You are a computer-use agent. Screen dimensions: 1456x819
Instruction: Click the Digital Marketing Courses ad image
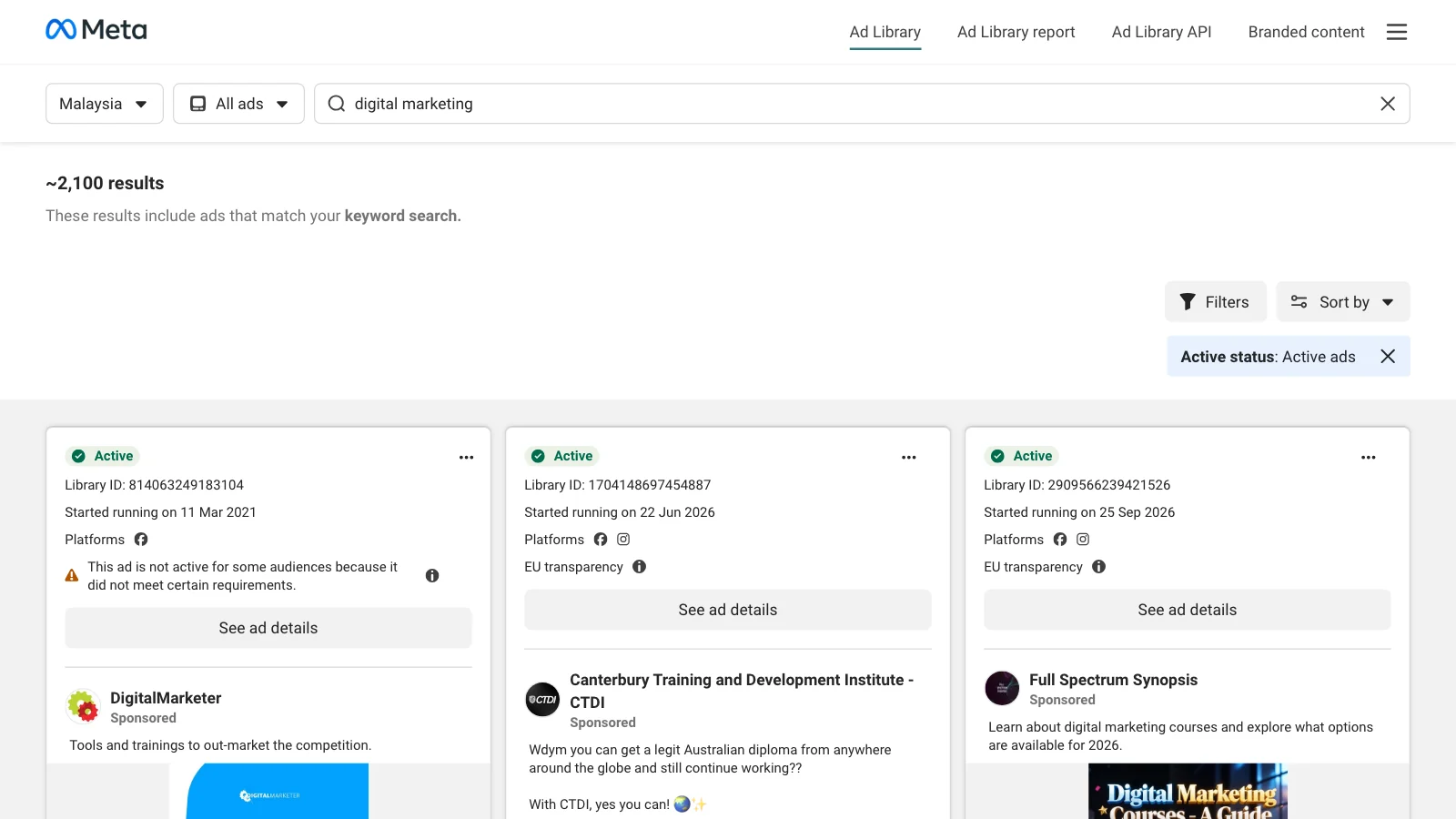pyautogui.click(x=1188, y=791)
